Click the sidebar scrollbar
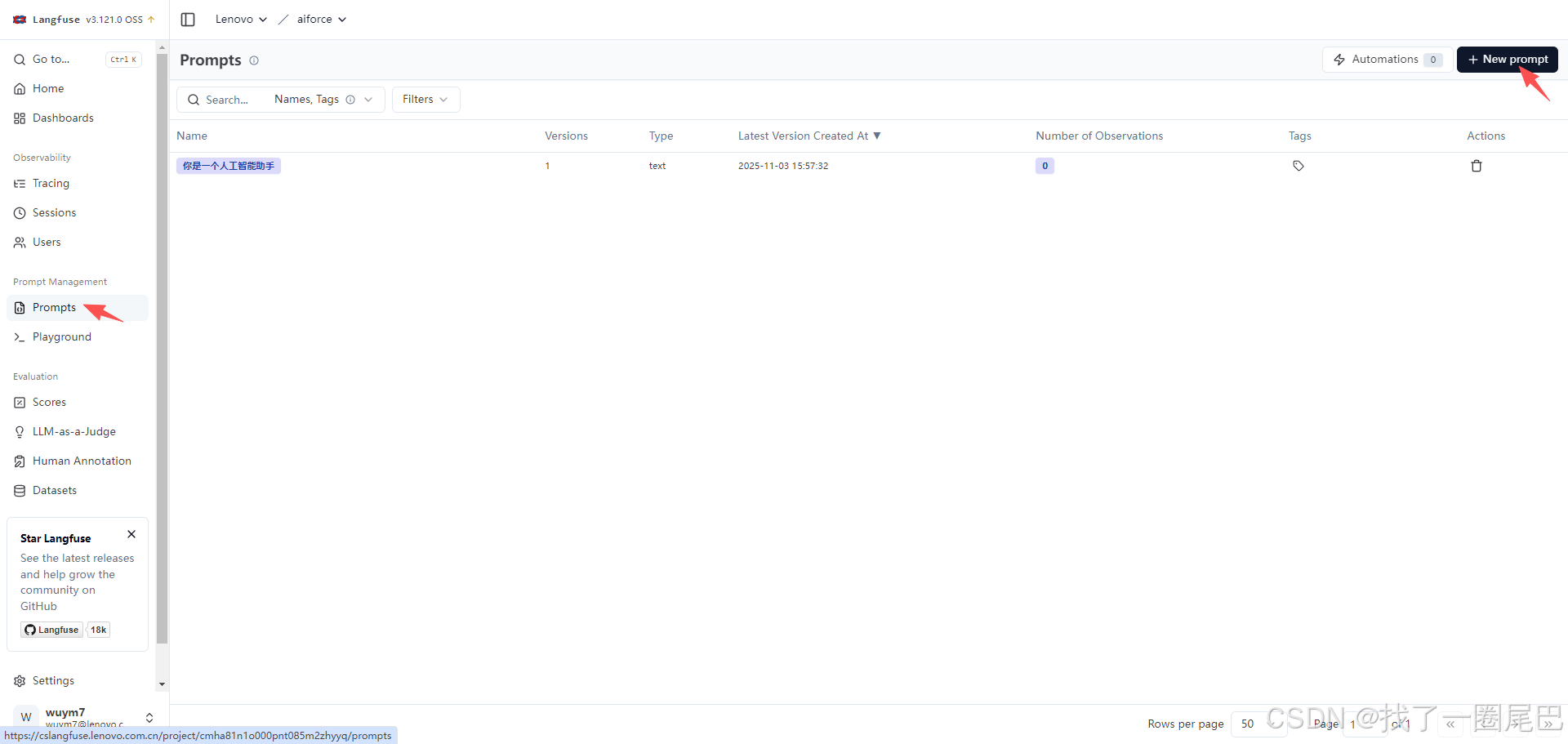This screenshot has width=1568, height=744. [x=162, y=349]
